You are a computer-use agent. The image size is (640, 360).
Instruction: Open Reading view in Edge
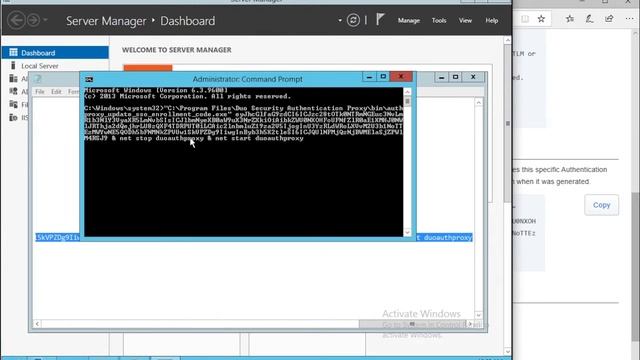coord(525,19)
